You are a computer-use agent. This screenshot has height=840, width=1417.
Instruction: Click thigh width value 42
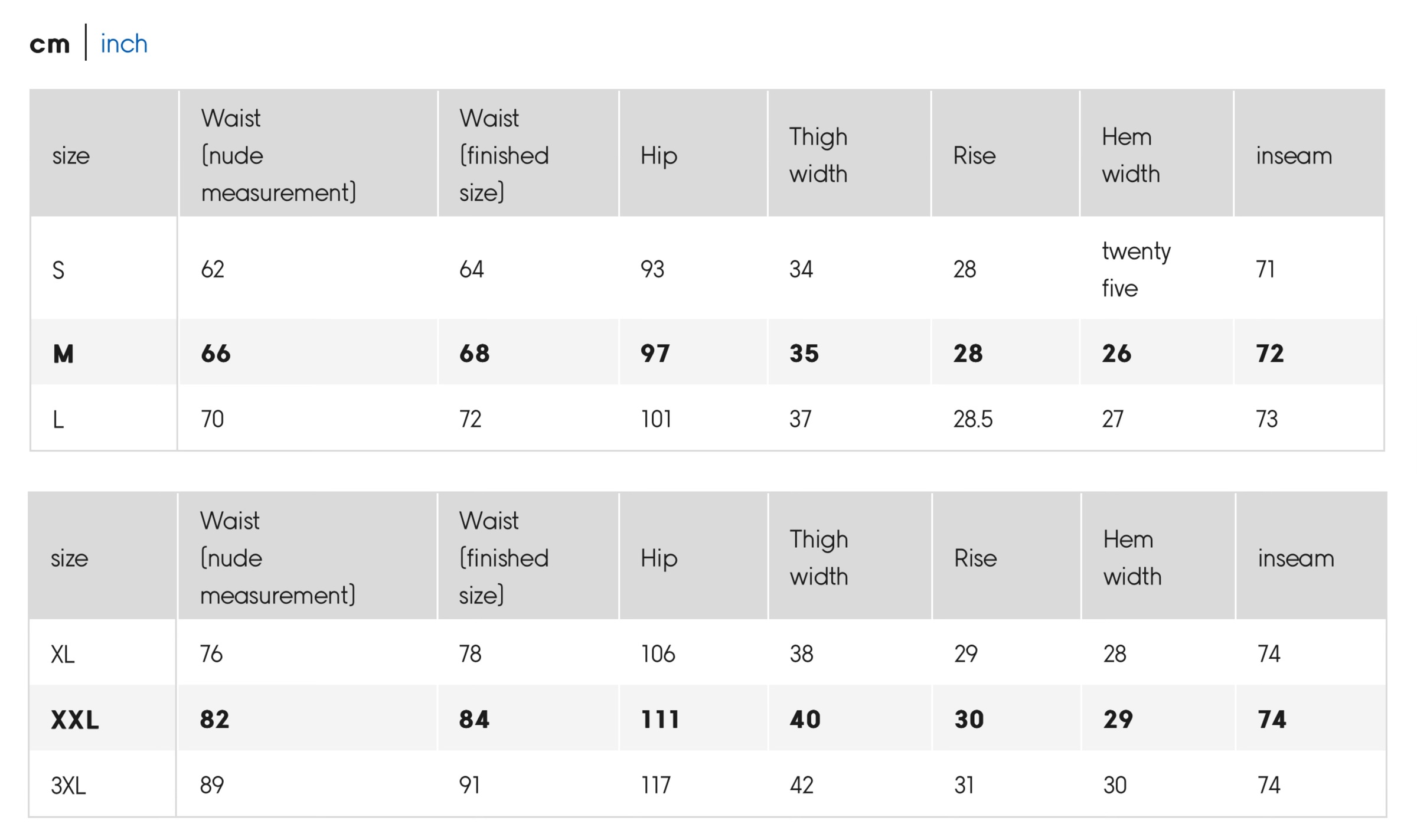[x=801, y=785]
